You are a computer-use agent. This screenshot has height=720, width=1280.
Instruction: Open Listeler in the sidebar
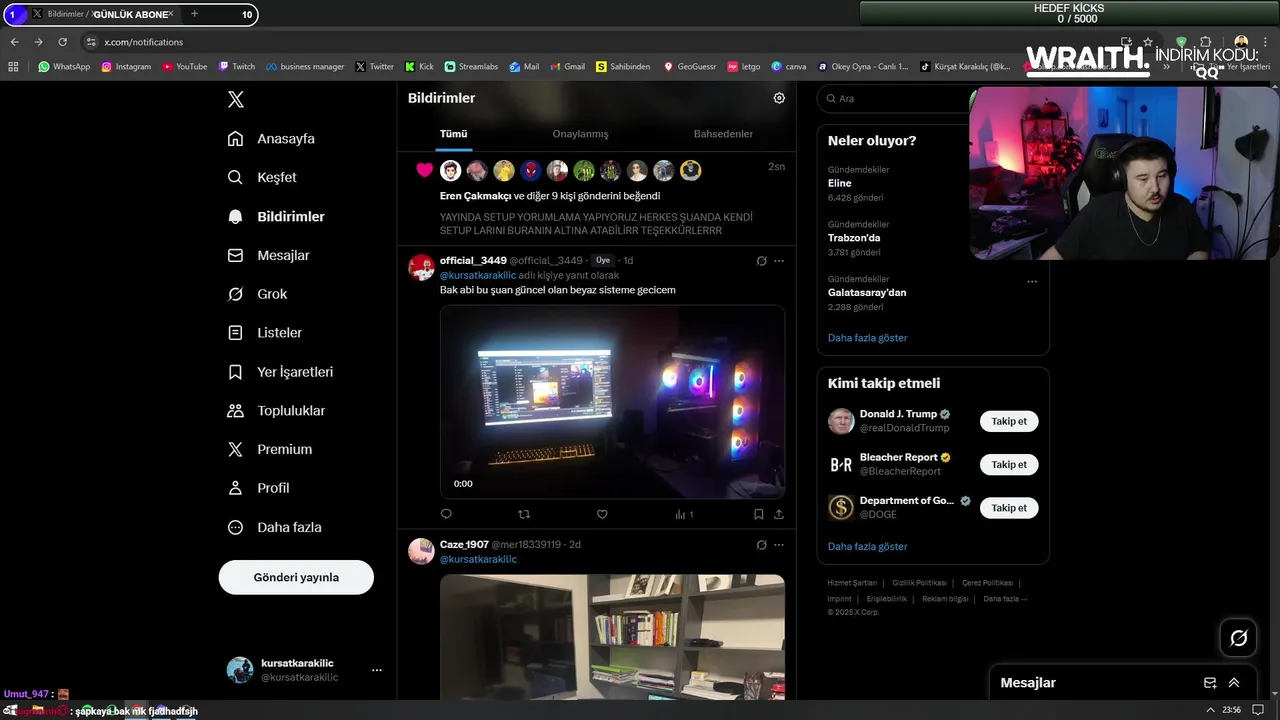pyautogui.click(x=265, y=333)
